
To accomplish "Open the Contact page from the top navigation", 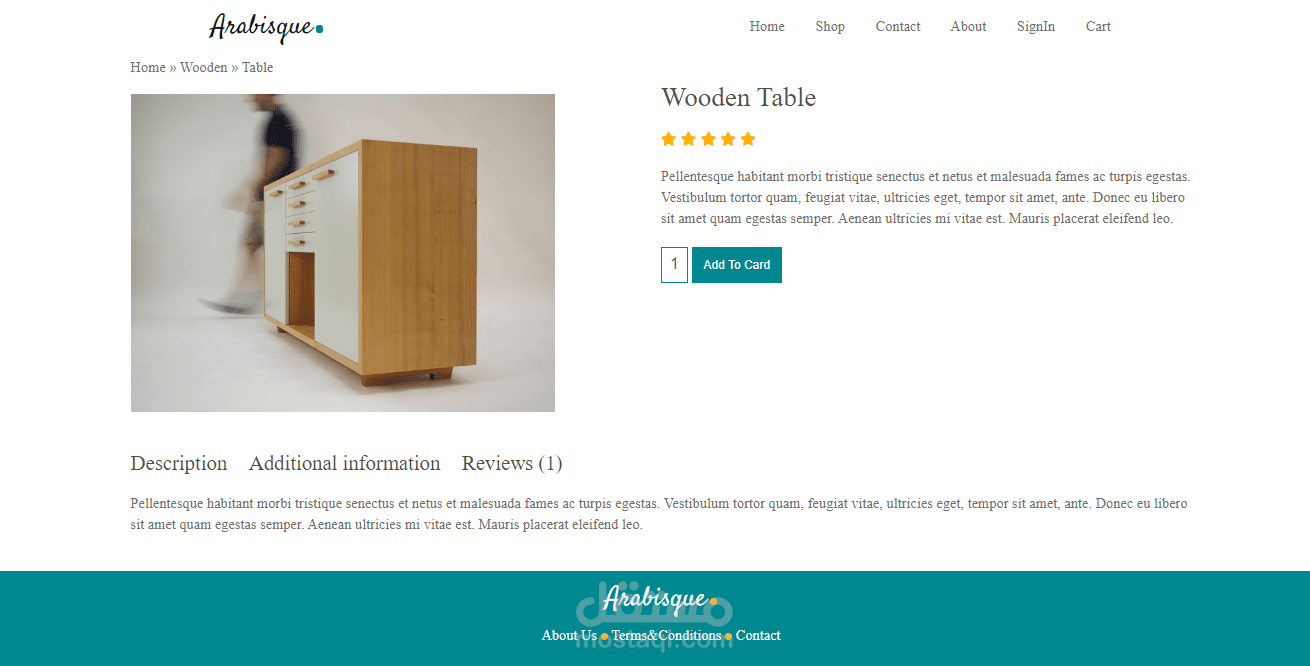I will tap(898, 27).
